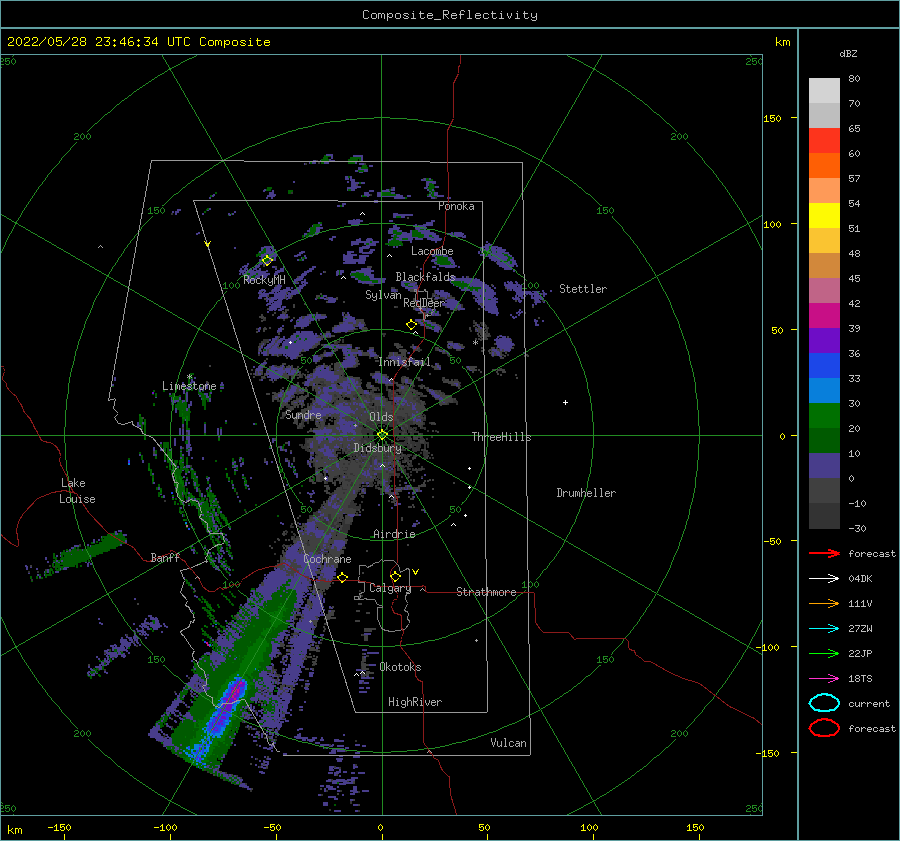
Task: Click the red 60–65 dBZ swatch
Action: click(x=824, y=141)
